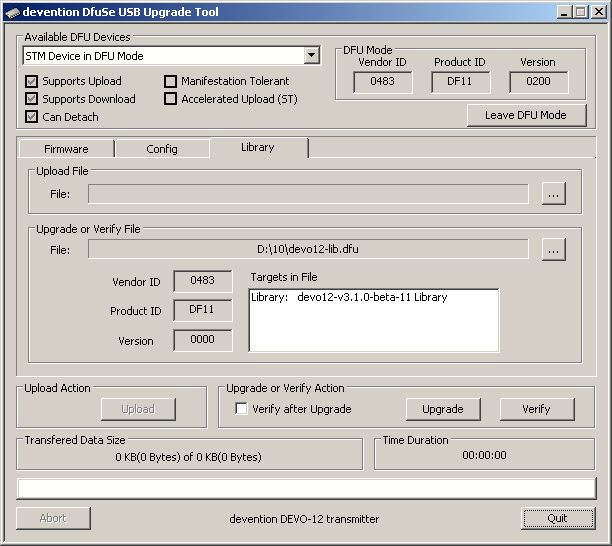Click the 0 KB(0 Bytes) transferred size text

click(x=189, y=457)
